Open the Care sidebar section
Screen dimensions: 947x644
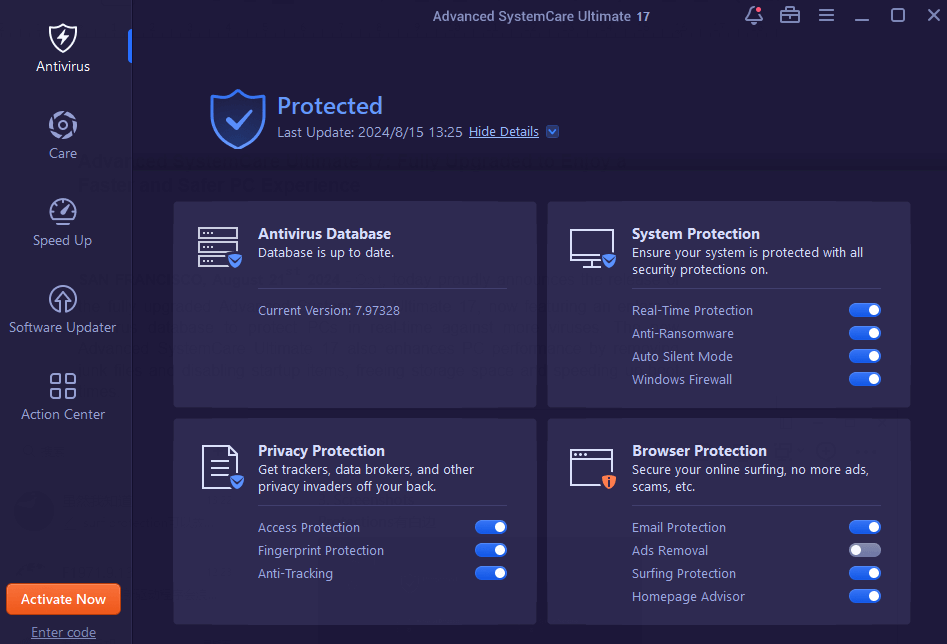(63, 135)
